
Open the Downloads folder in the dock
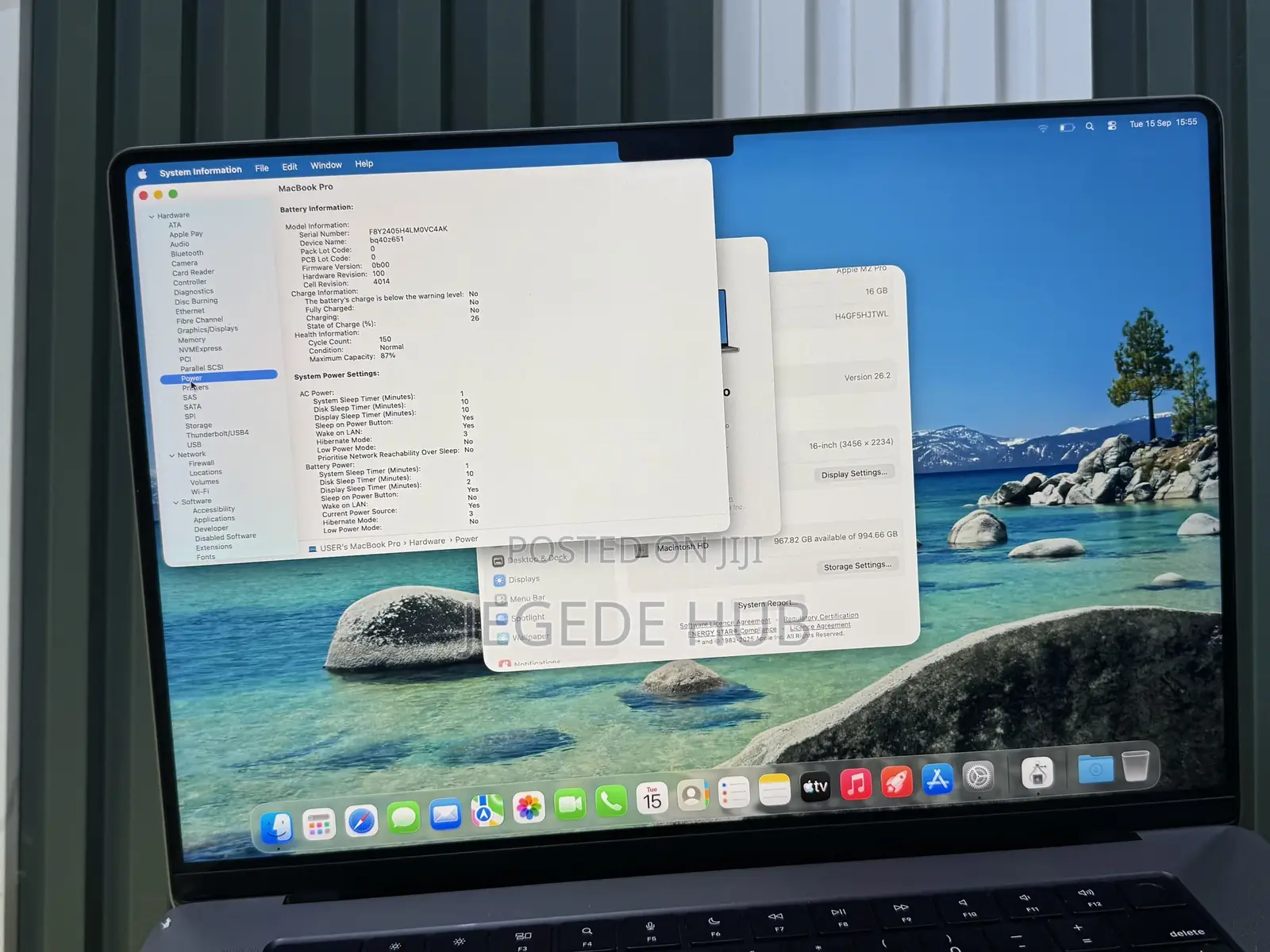tap(1095, 768)
